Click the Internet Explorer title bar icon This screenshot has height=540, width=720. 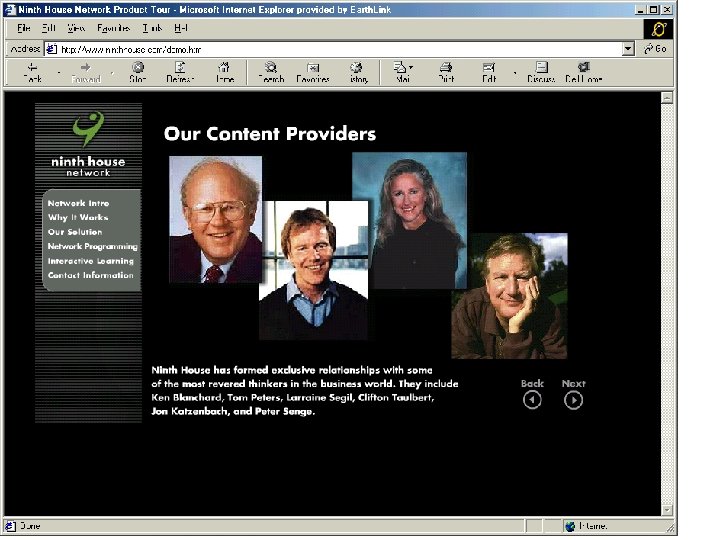point(10,10)
